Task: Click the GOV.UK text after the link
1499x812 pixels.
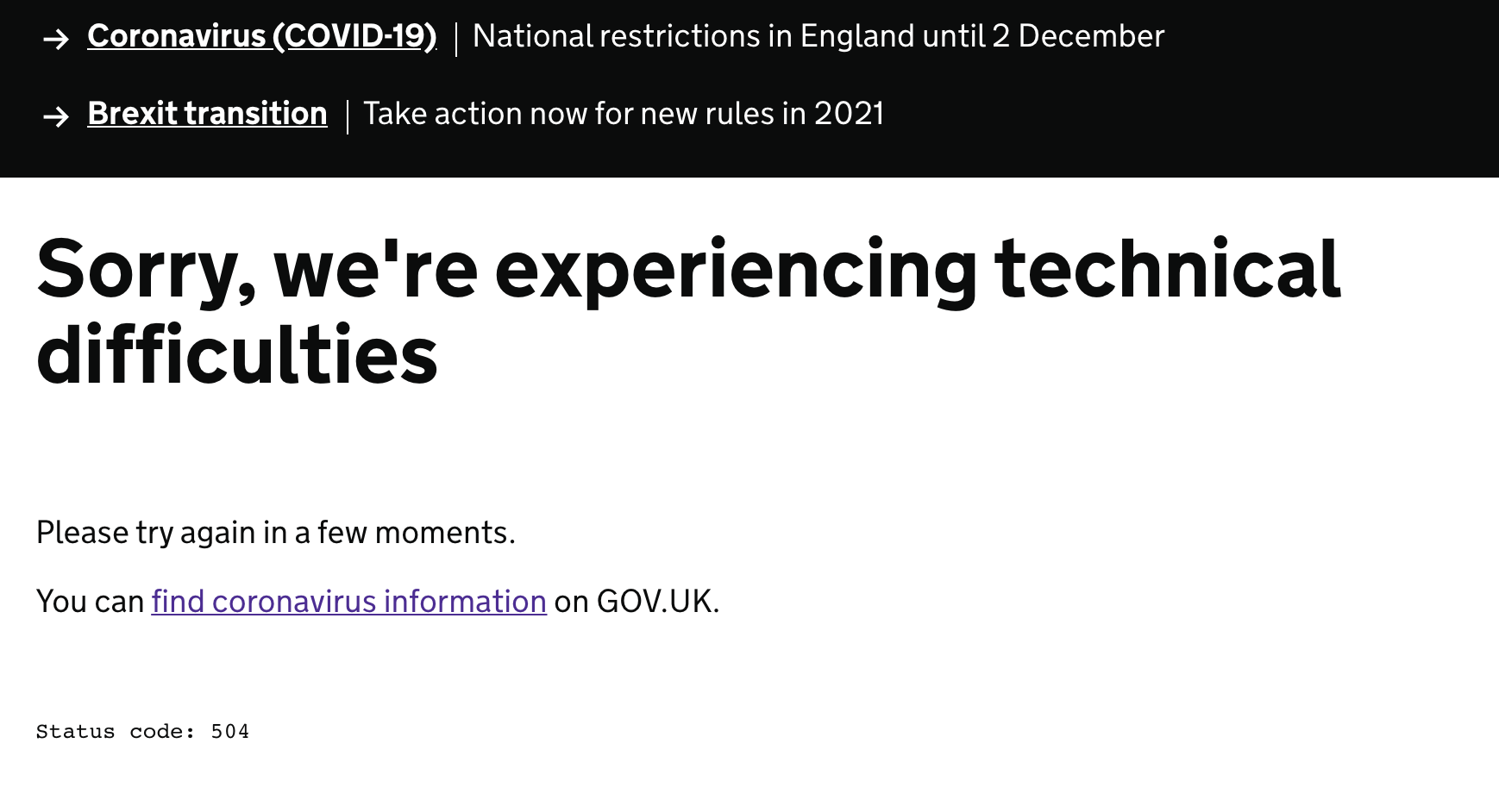Action: pyautogui.click(x=655, y=602)
